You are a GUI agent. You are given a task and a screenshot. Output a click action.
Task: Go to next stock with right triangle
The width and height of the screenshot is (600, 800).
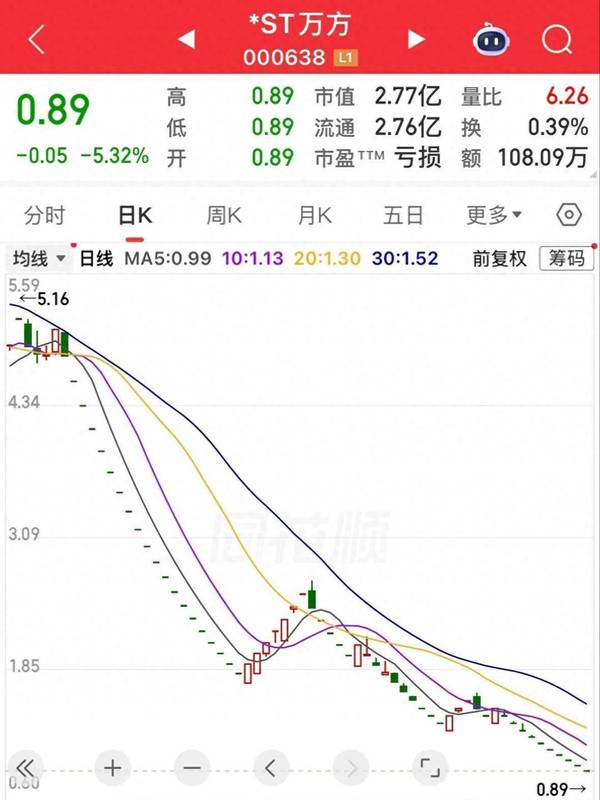click(x=416, y=39)
